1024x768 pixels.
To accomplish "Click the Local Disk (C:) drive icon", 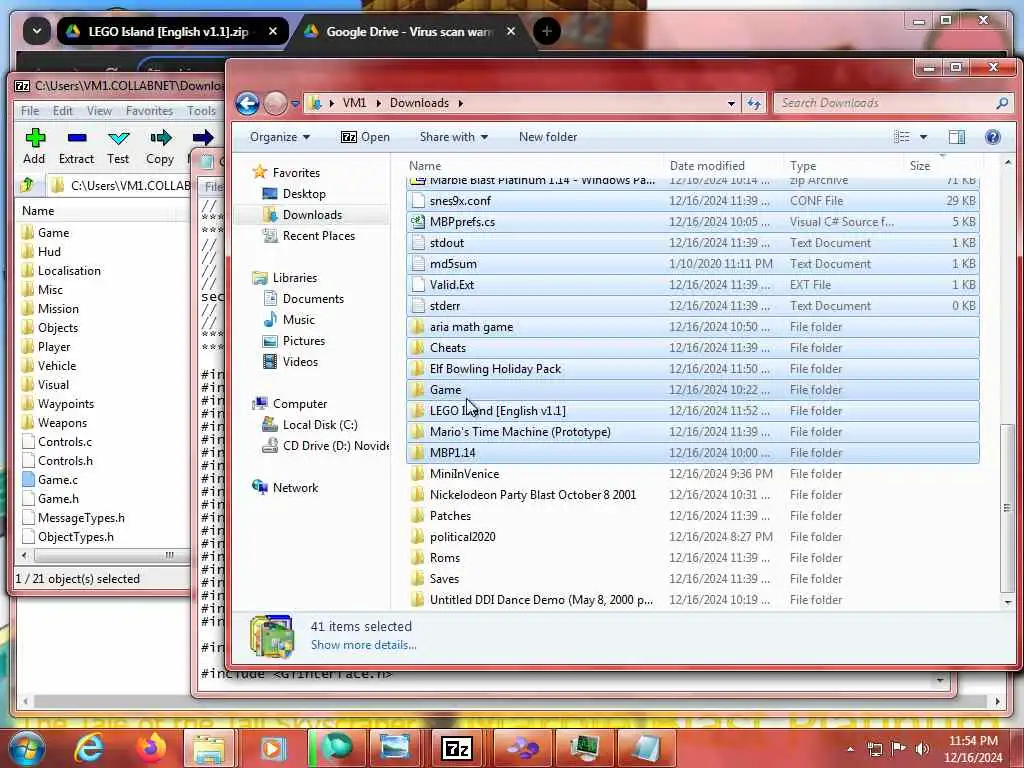I will point(270,425).
